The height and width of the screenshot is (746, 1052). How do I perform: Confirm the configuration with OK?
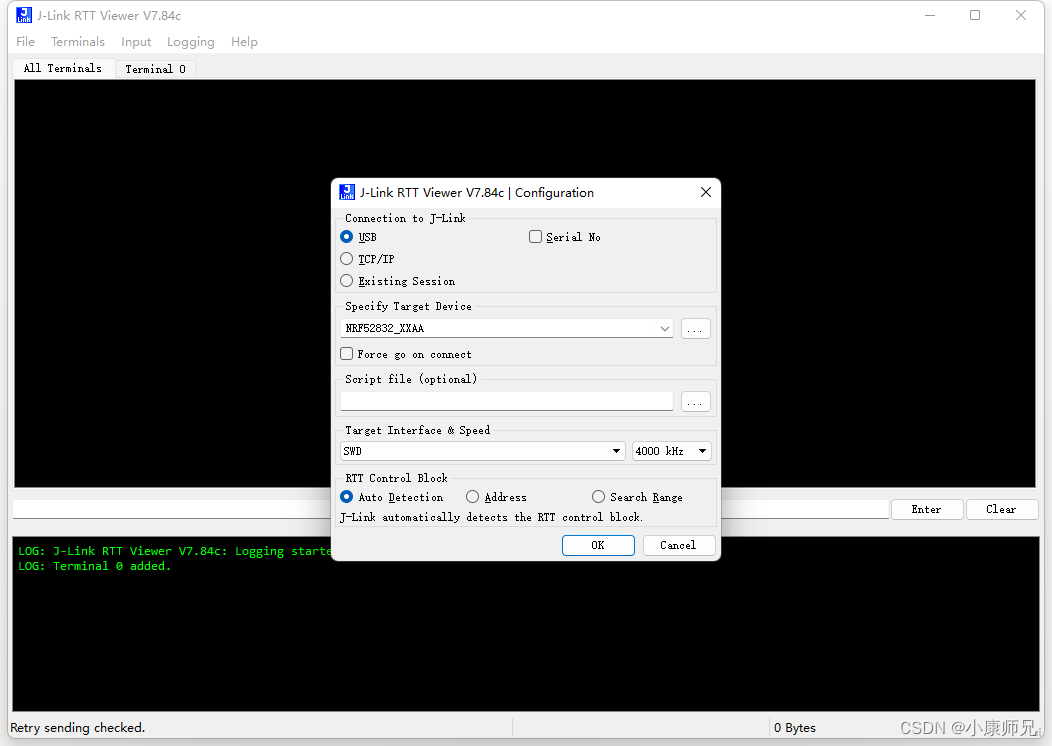click(598, 545)
